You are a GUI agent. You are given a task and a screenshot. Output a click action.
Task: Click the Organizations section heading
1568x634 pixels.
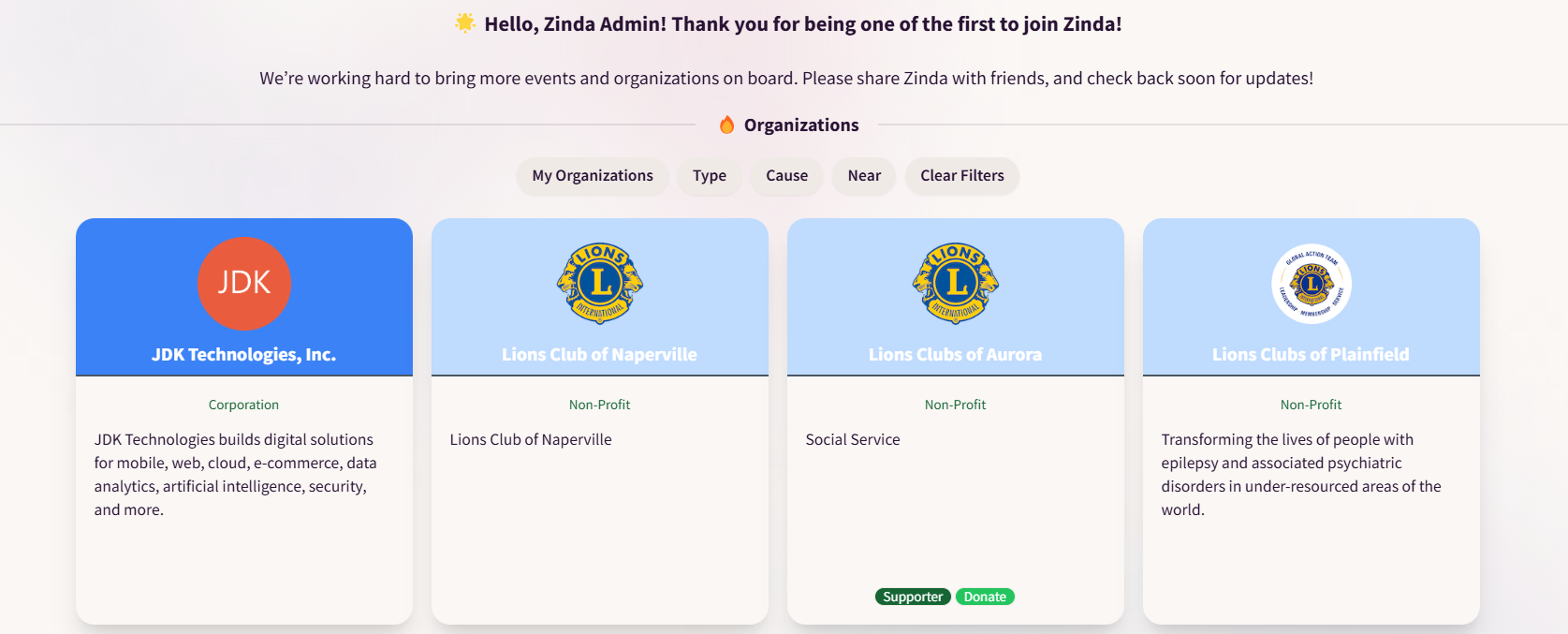click(x=801, y=125)
